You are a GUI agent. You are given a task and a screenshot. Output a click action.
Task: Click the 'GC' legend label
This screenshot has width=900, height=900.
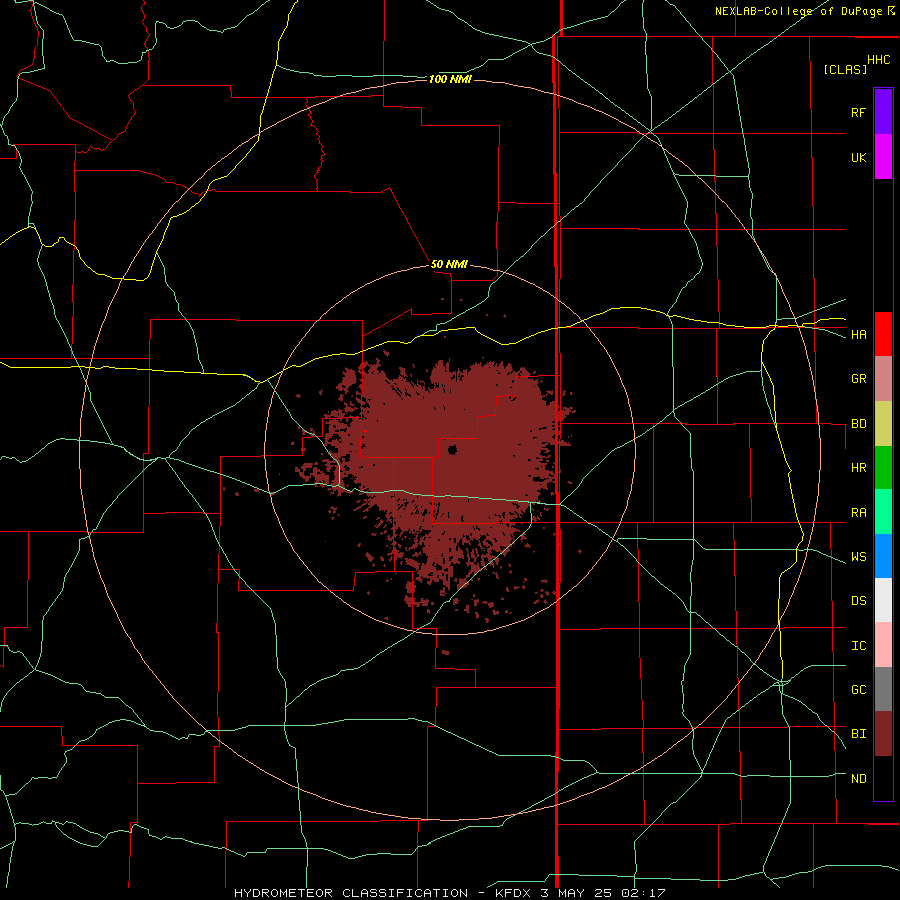point(858,690)
